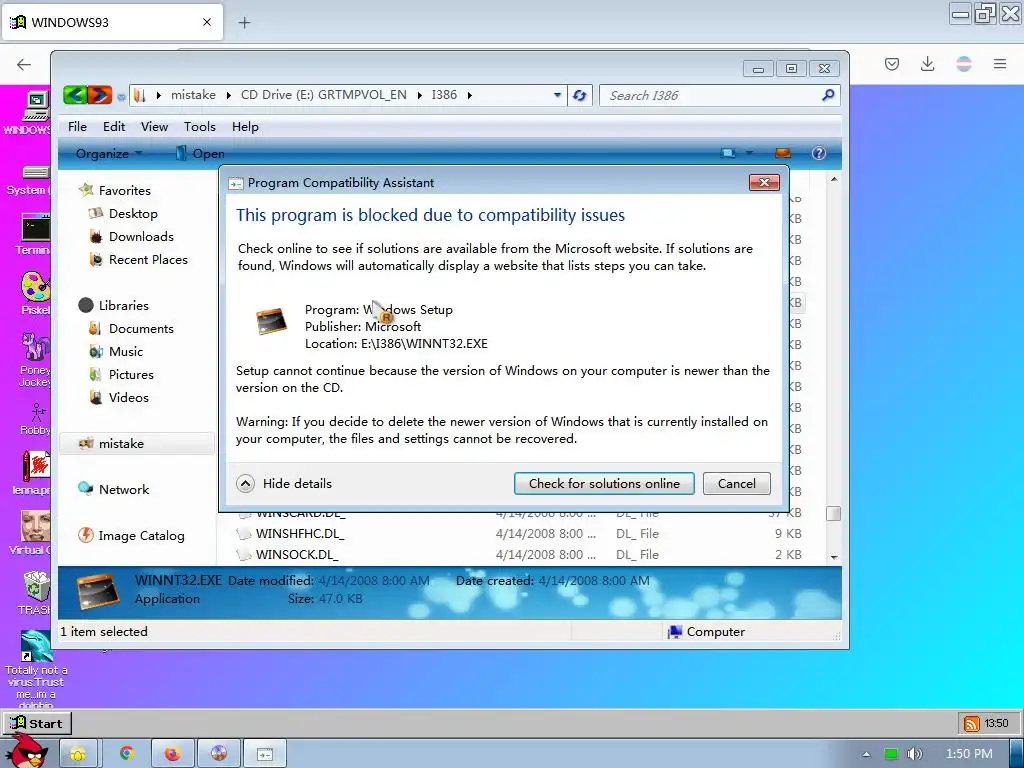Expand the arrow after 'mistake' in breadcrumb
Image resolution: width=1024 pixels, height=768 pixels.
tap(228, 95)
